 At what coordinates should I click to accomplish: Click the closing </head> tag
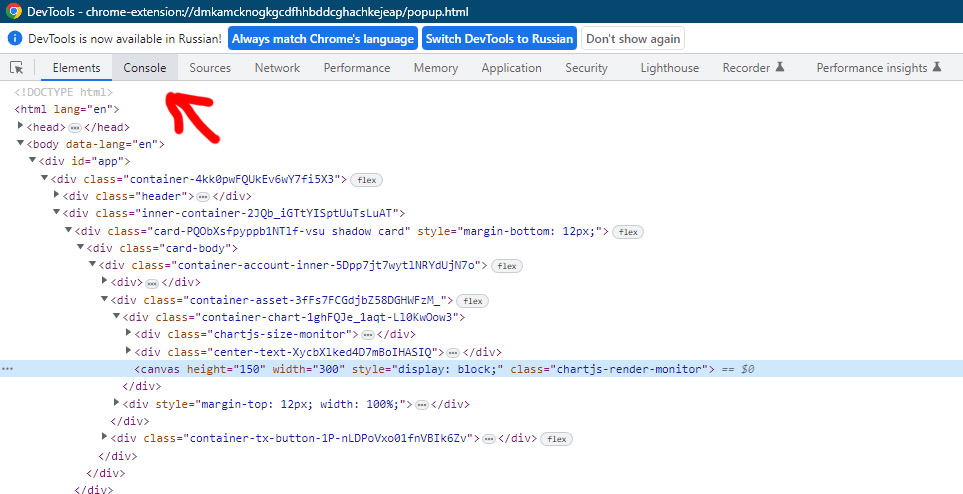[x=107, y=127]
